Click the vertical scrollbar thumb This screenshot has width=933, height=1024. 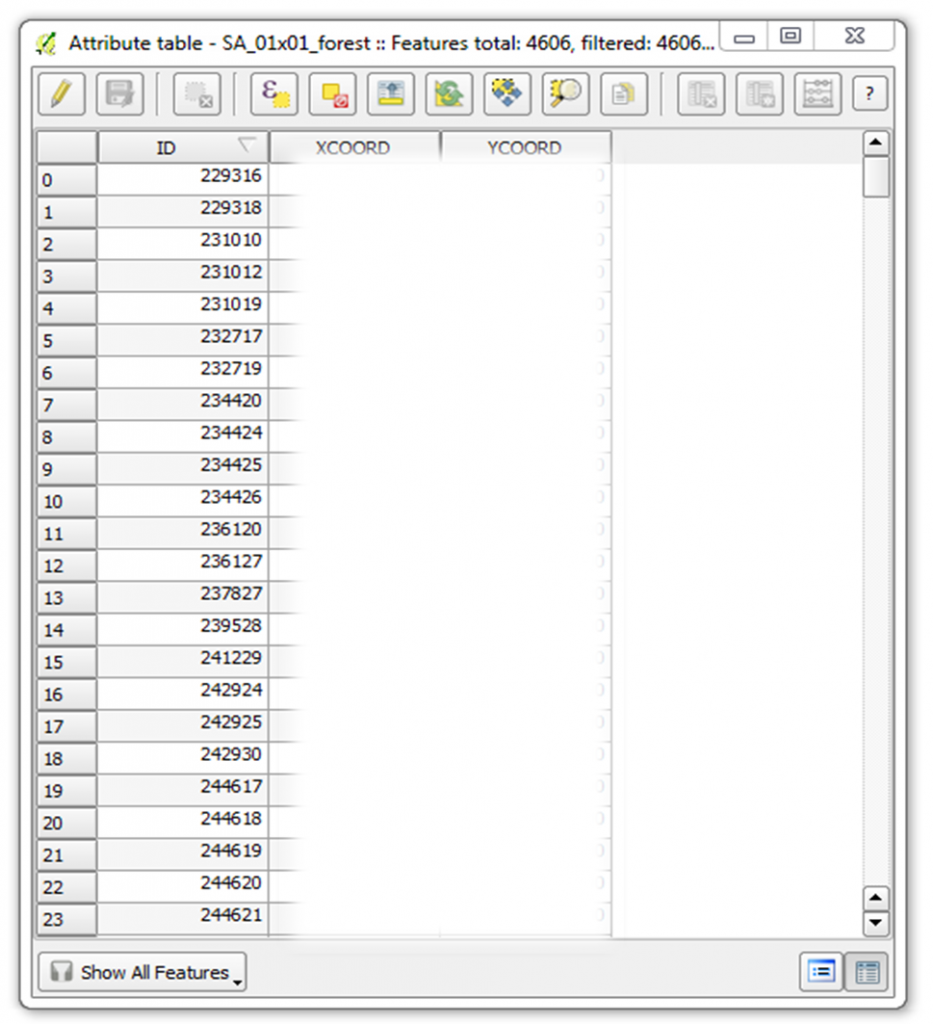pyautogui.click(x=876, y=176)
